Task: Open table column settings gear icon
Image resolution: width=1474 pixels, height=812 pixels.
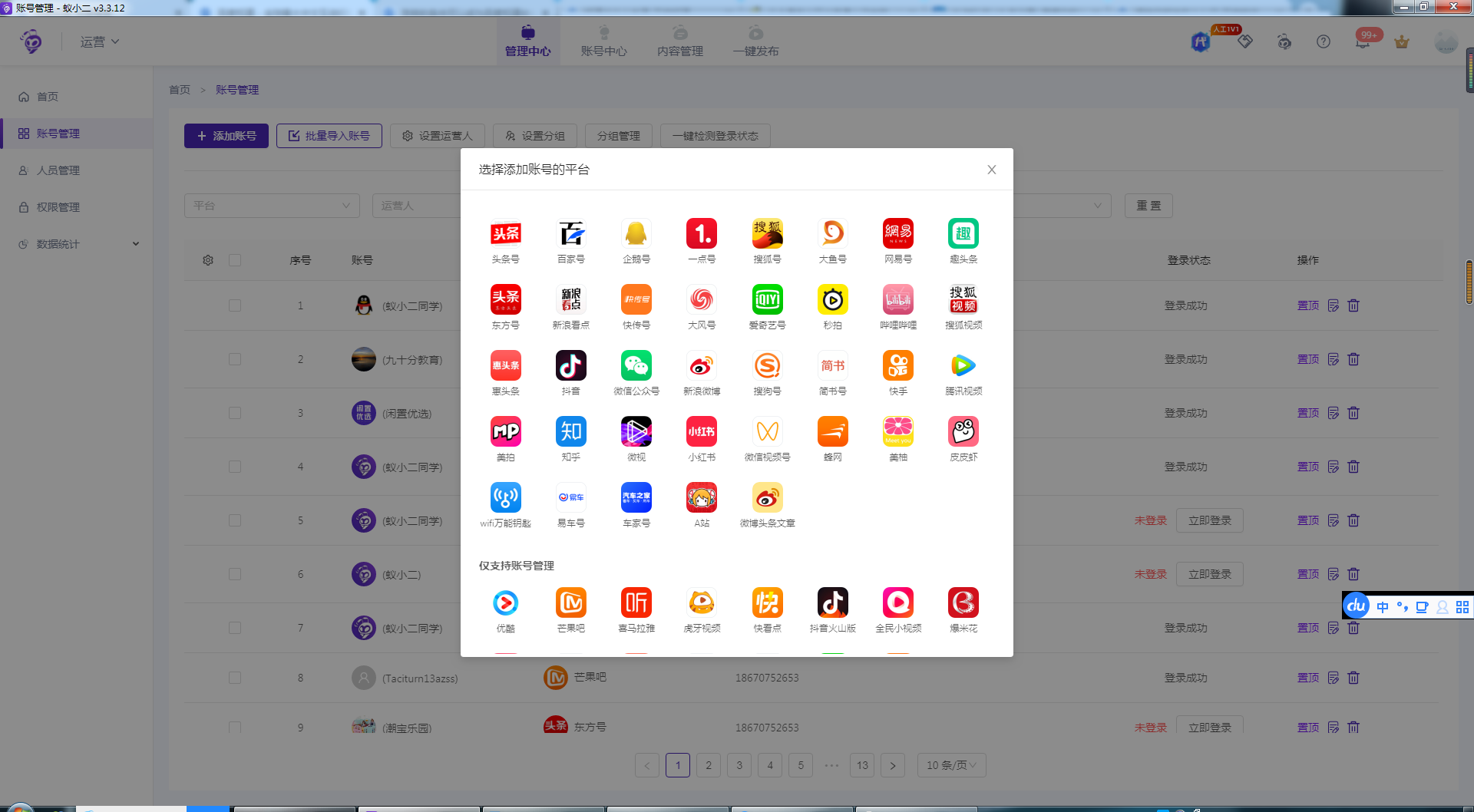Action: 208,260
